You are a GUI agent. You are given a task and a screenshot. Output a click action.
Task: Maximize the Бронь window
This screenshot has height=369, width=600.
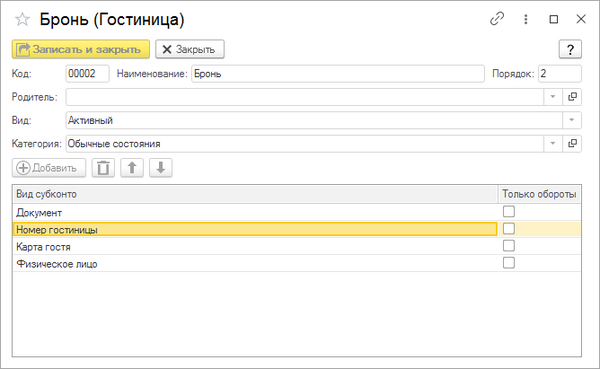point(553,19)
